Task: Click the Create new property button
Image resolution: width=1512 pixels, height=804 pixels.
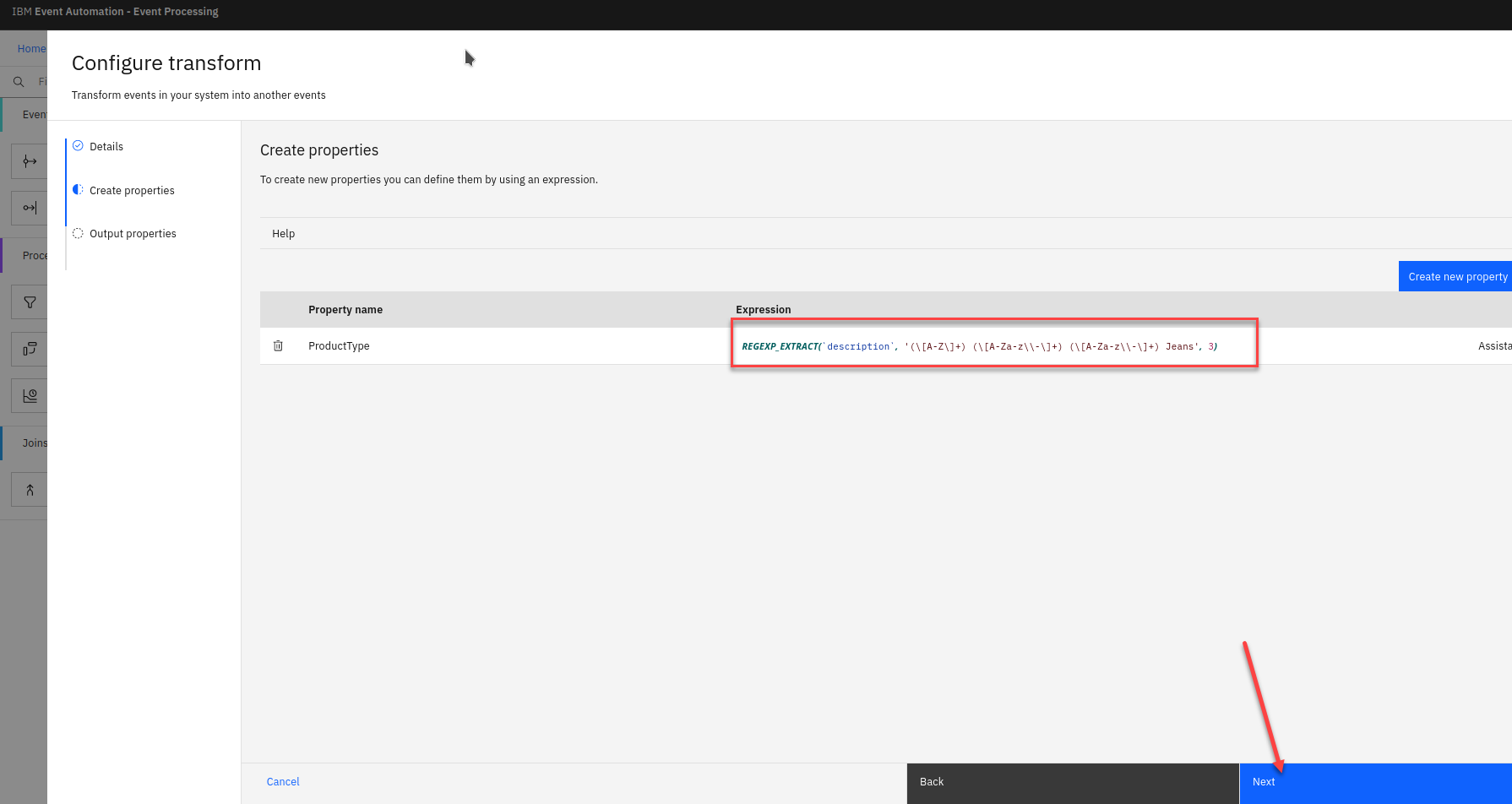Action: [1456, 277]
